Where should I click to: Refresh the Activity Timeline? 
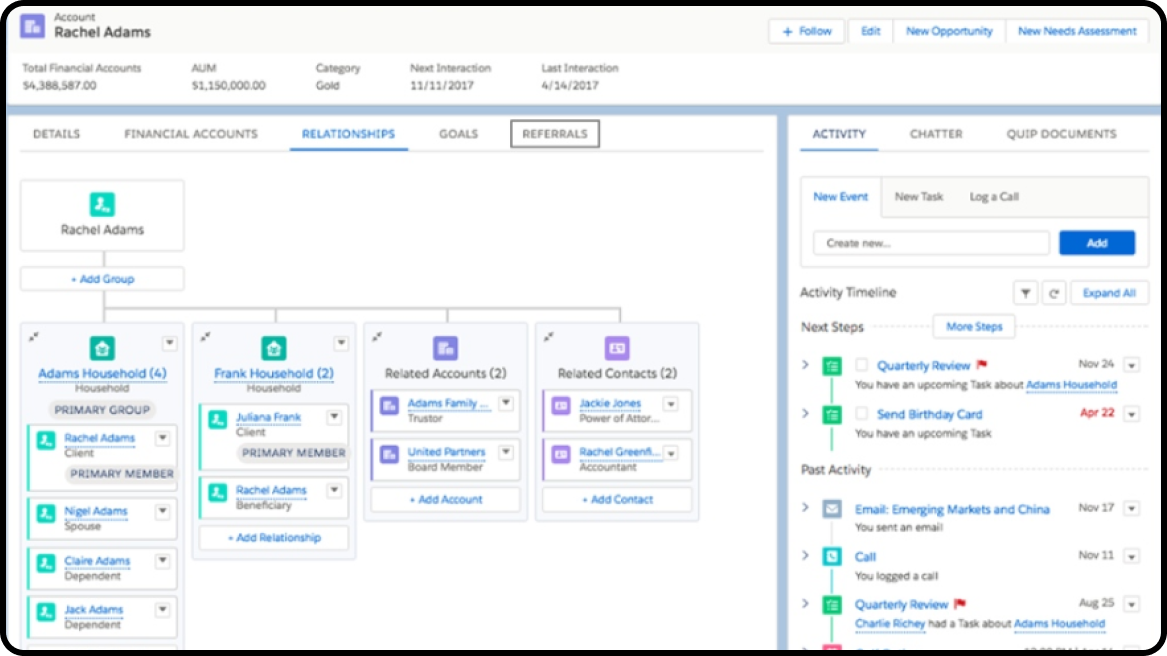tap(1053, 293)
